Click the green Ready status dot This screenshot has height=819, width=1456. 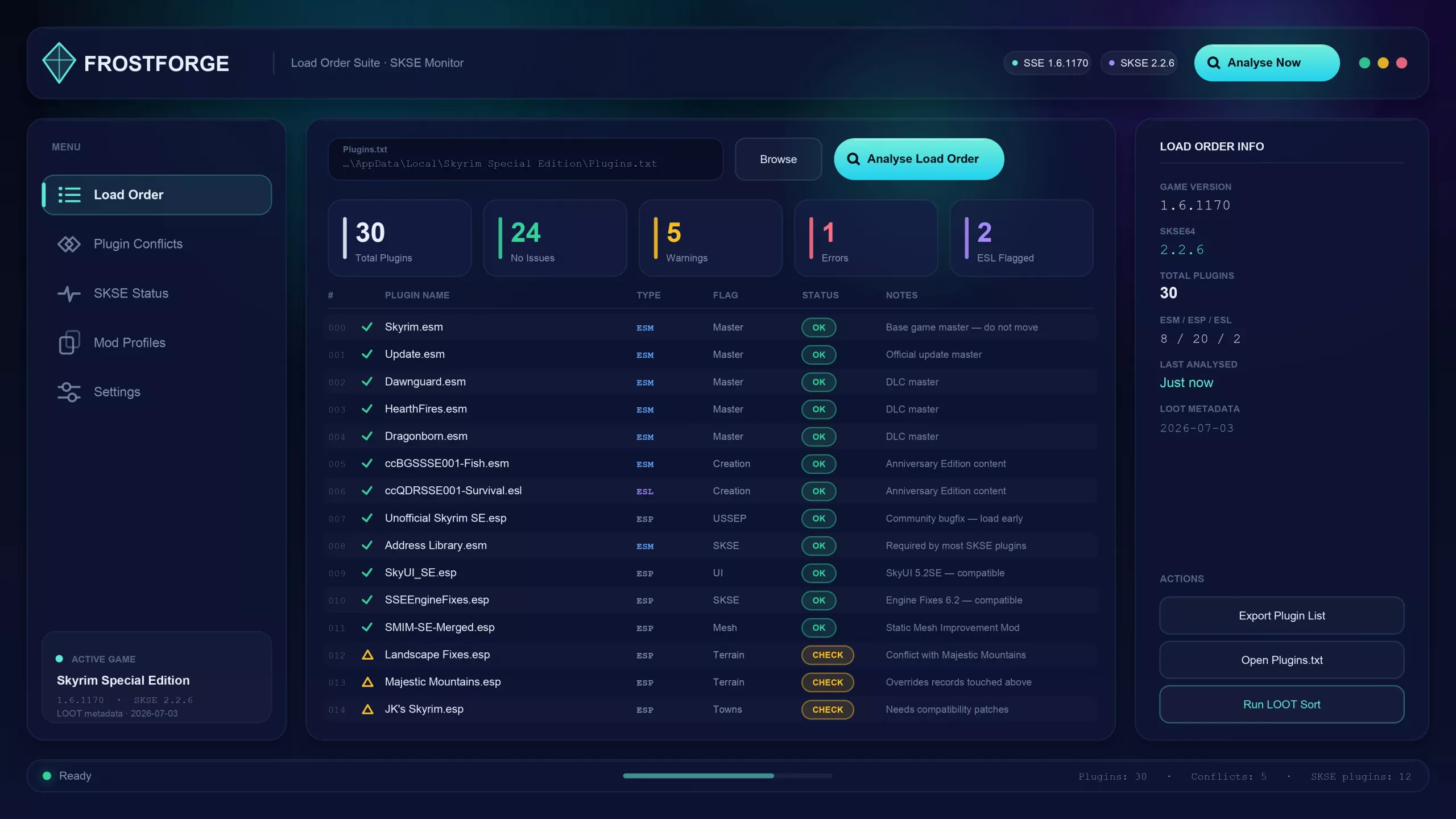point(47,776)
